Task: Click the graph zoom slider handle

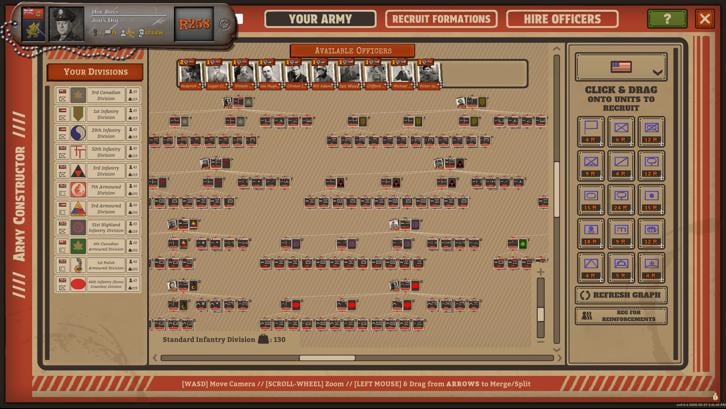Action: pyautogui.click(x=540, y=314)
